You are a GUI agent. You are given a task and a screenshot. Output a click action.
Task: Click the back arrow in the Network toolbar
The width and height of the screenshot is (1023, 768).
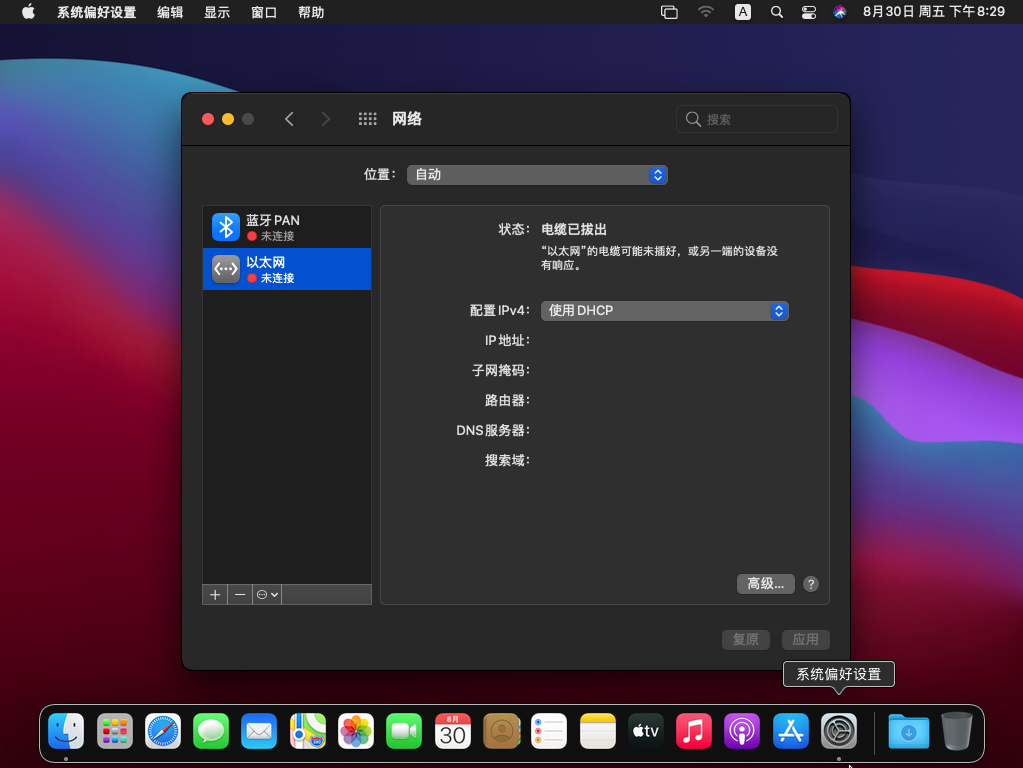(289, 119)
